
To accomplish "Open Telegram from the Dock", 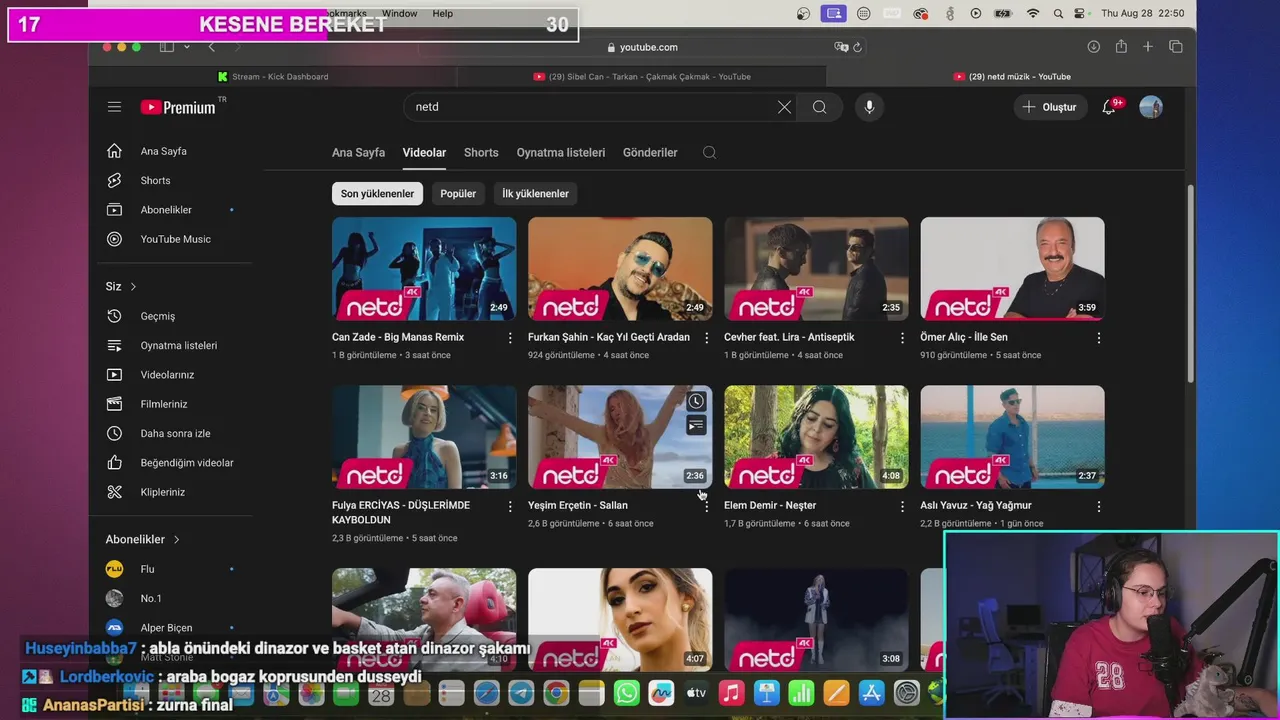I will pyautogui.click(x=521, y=692).
